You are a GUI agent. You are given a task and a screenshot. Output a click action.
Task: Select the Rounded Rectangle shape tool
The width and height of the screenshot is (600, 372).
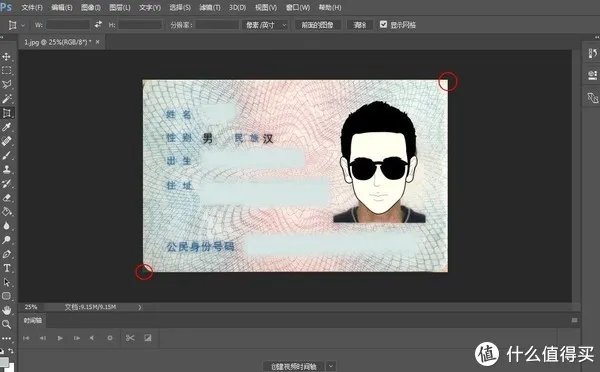pyautogui.click(x=7, y=296)
